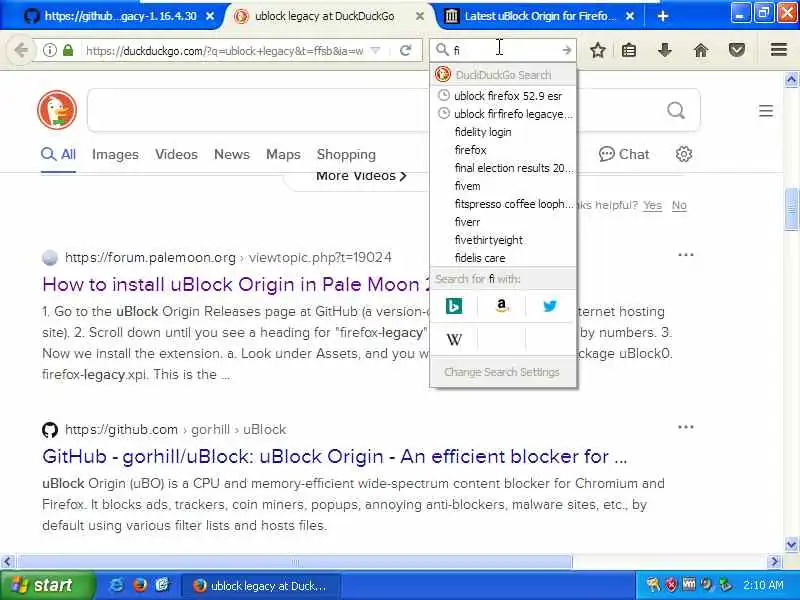Select fivethirtyeight suggestion
The height and width of the screenshot is (600, 800).
[504, 240]
